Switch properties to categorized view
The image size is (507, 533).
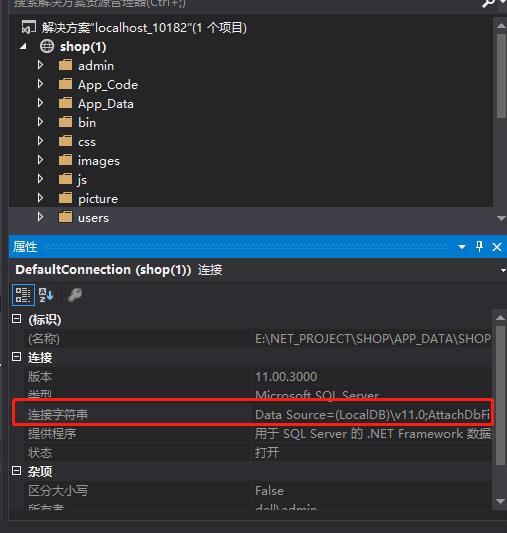pos(23,295)
